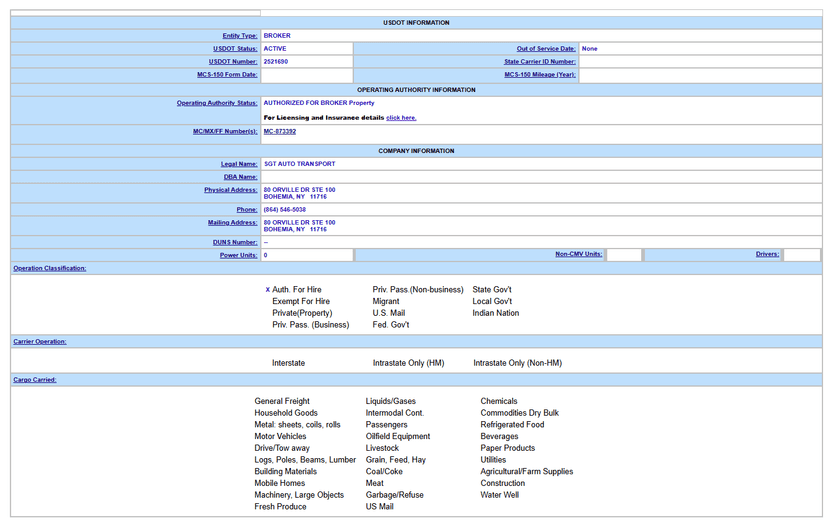Click State Carrier ID Number link
828x523 pixels.
(540, 62)
